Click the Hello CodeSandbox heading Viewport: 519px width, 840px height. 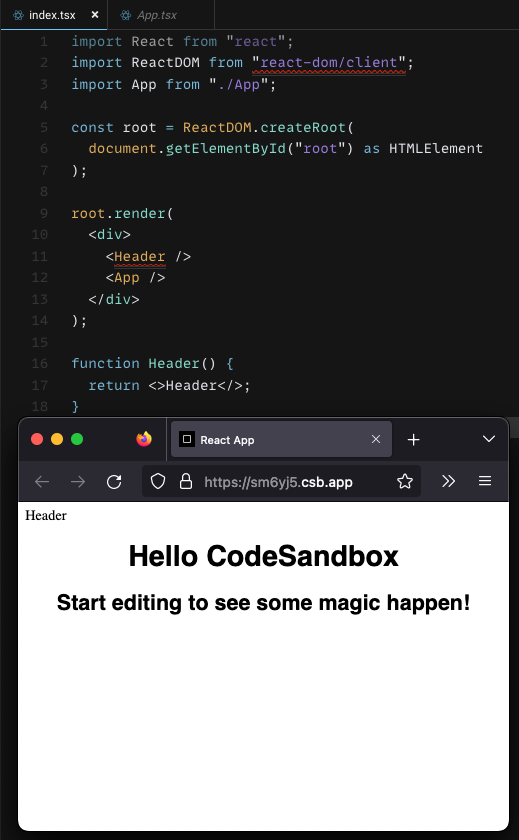point(264,556)
